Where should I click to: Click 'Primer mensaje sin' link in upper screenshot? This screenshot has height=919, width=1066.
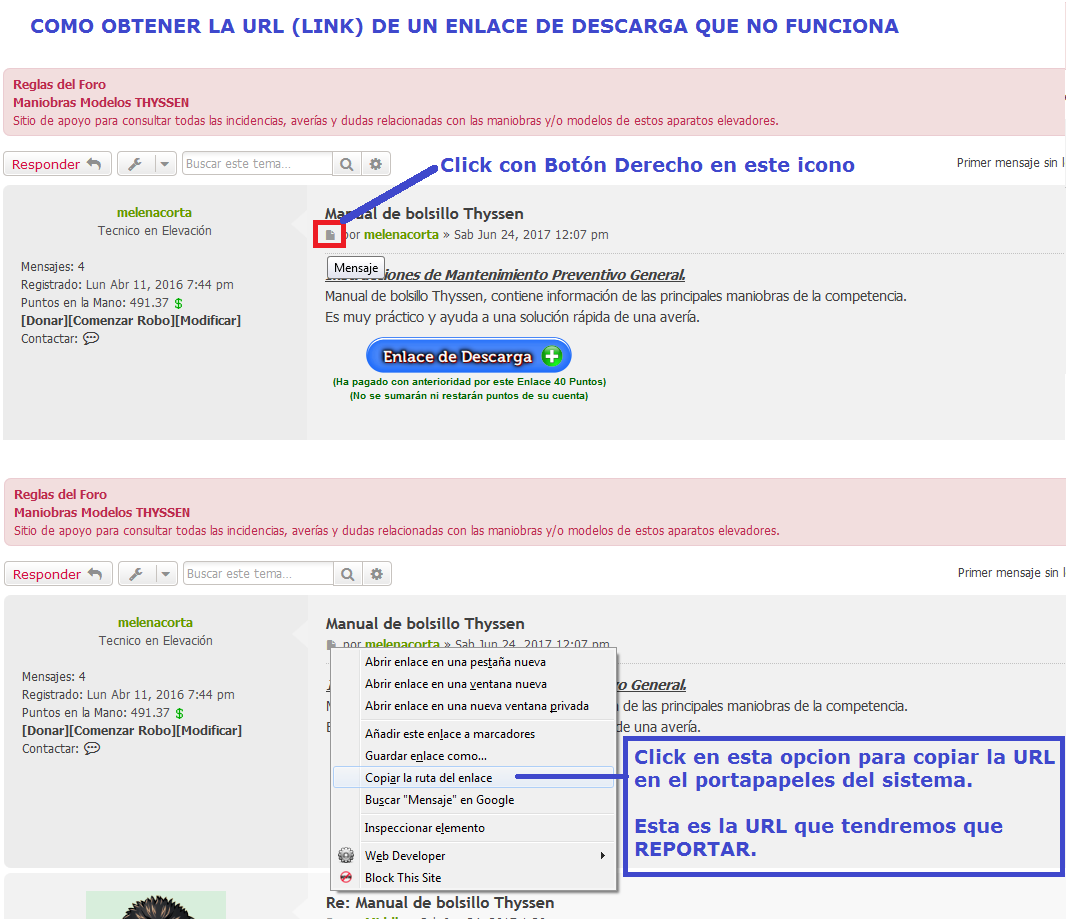tap(1010, 163)
